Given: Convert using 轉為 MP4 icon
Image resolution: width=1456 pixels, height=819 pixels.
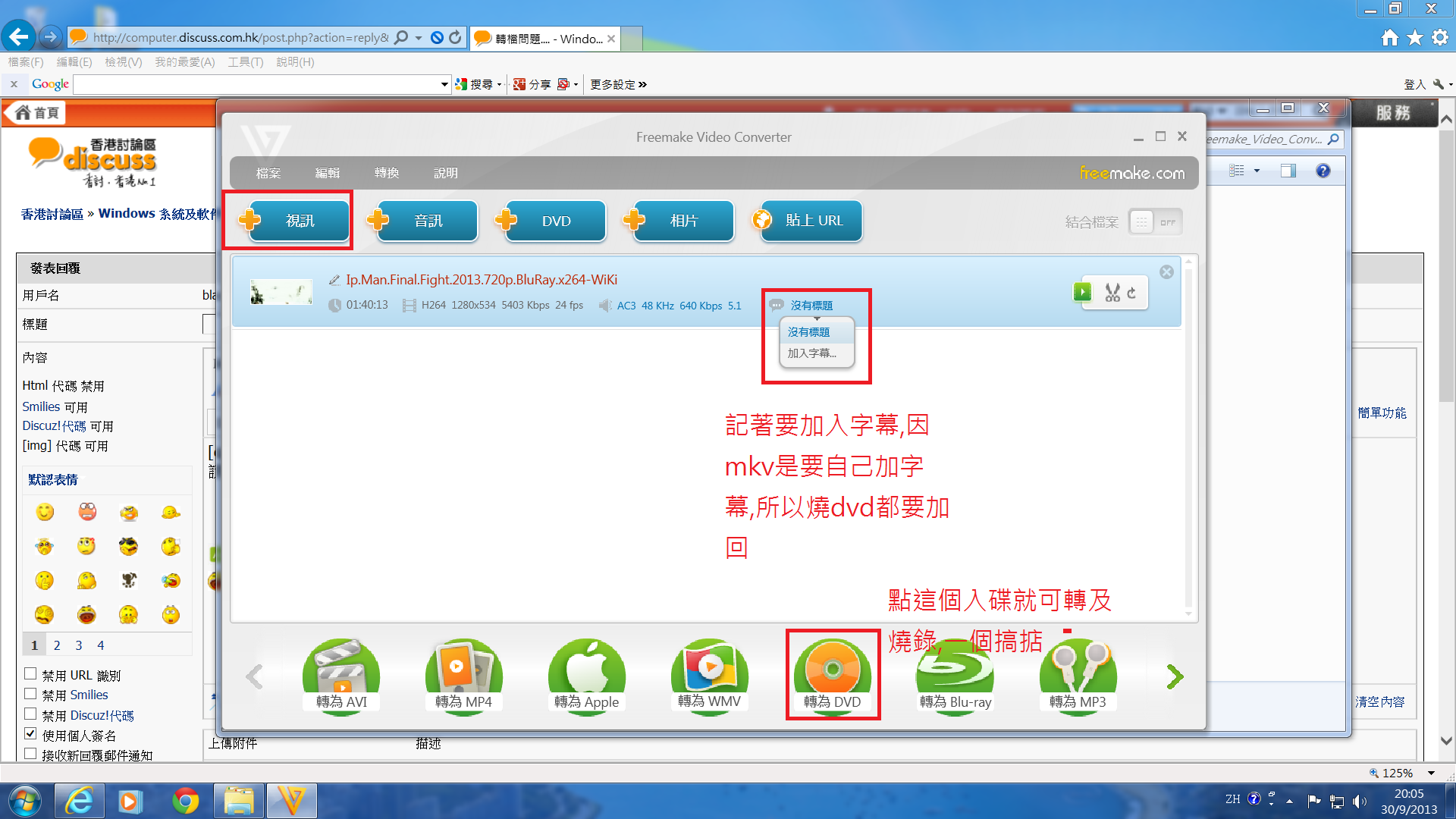Looking at the screenshot, I should coord(464,676).
